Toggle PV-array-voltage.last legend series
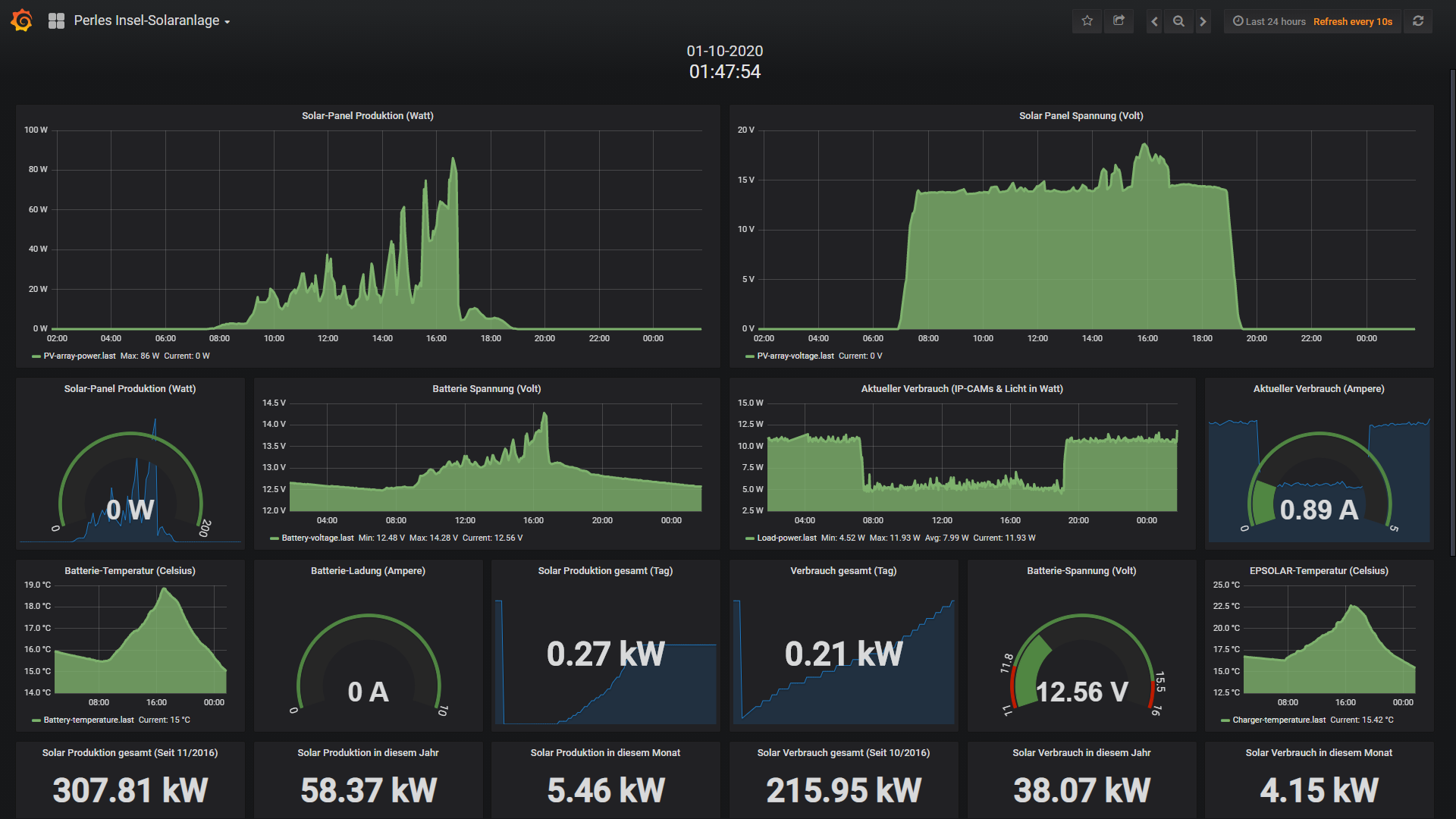1456x819 pixels. point(795,356)
